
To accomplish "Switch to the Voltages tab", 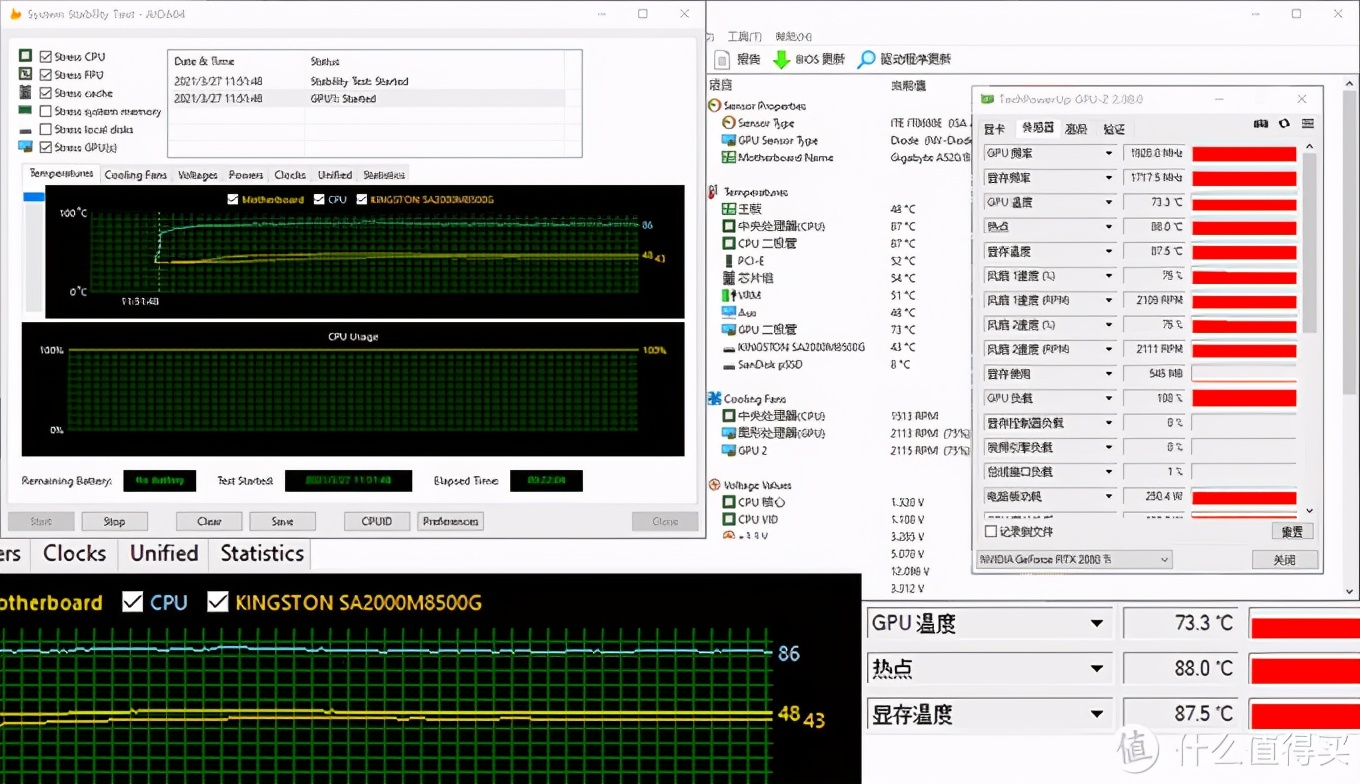I will [x=197, y=175].
